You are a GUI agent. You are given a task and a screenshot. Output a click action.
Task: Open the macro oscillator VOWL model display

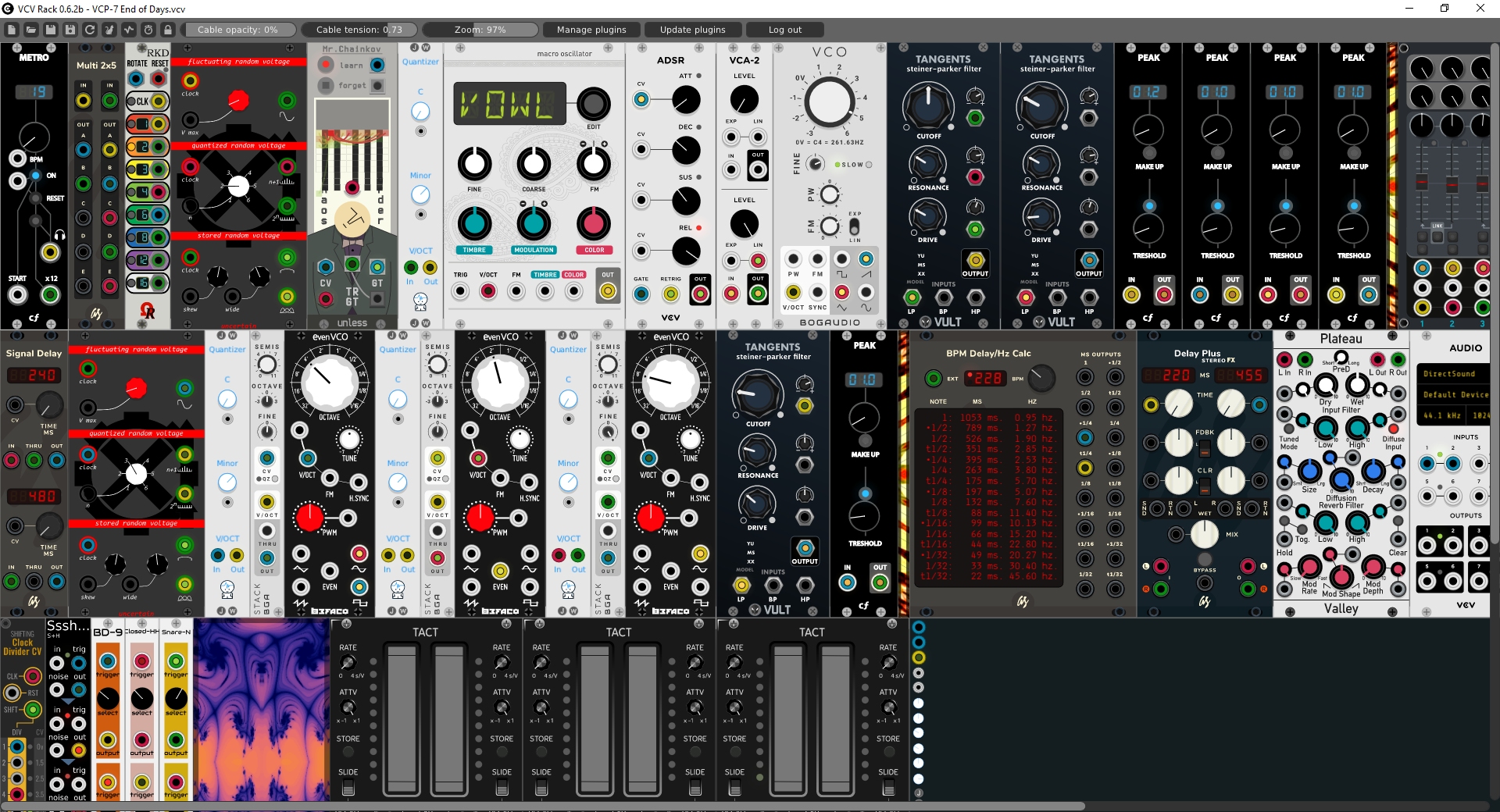(511, 104)
